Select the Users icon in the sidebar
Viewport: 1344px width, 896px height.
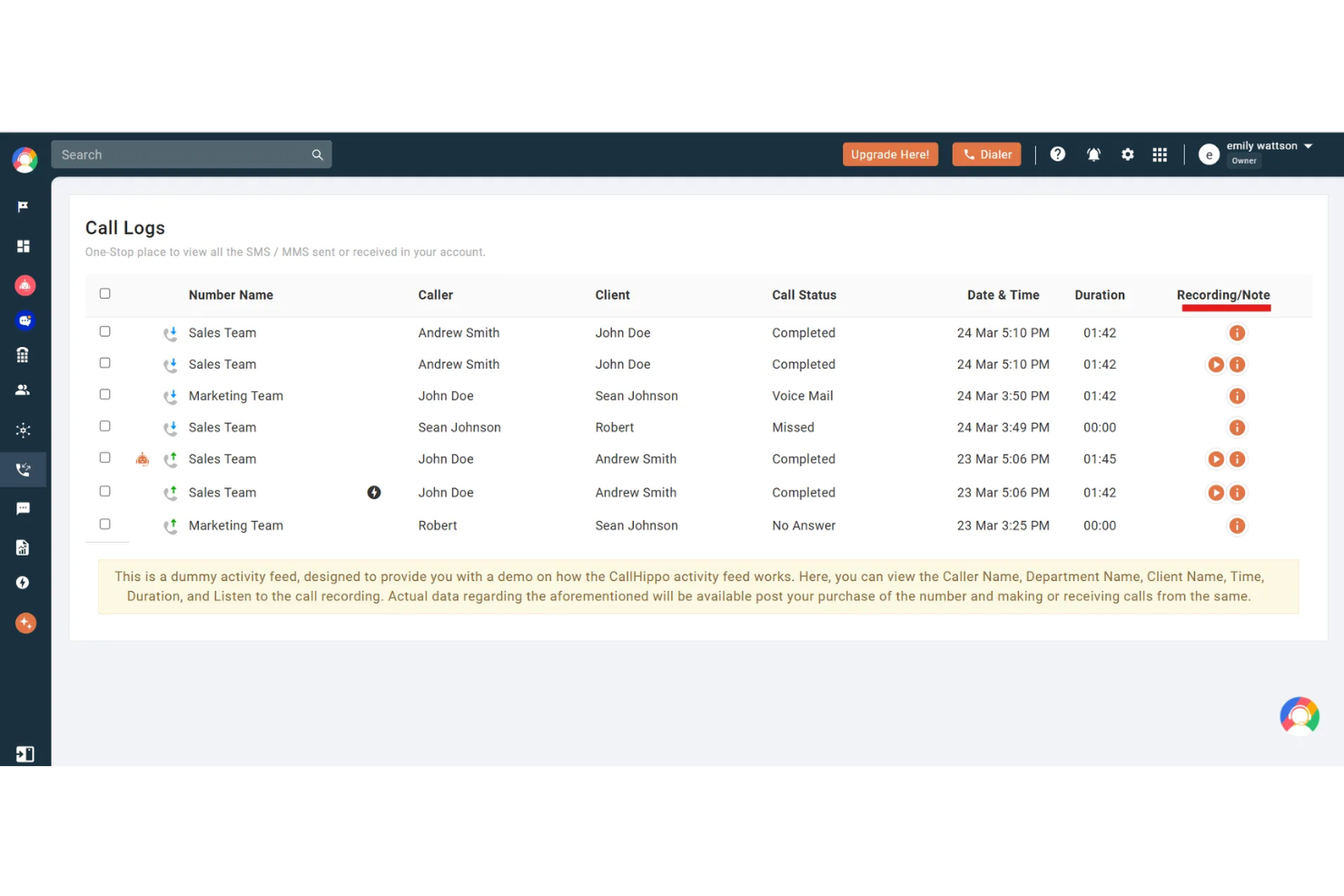25,389
